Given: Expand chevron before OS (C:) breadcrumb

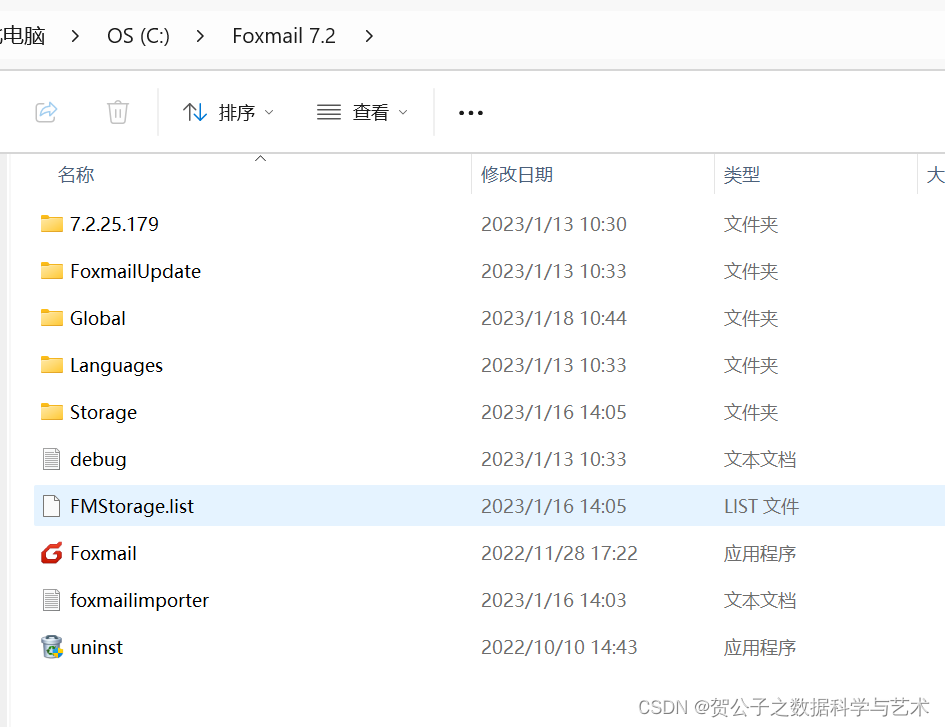Looking at the screenshot, I should pos(75,37).
